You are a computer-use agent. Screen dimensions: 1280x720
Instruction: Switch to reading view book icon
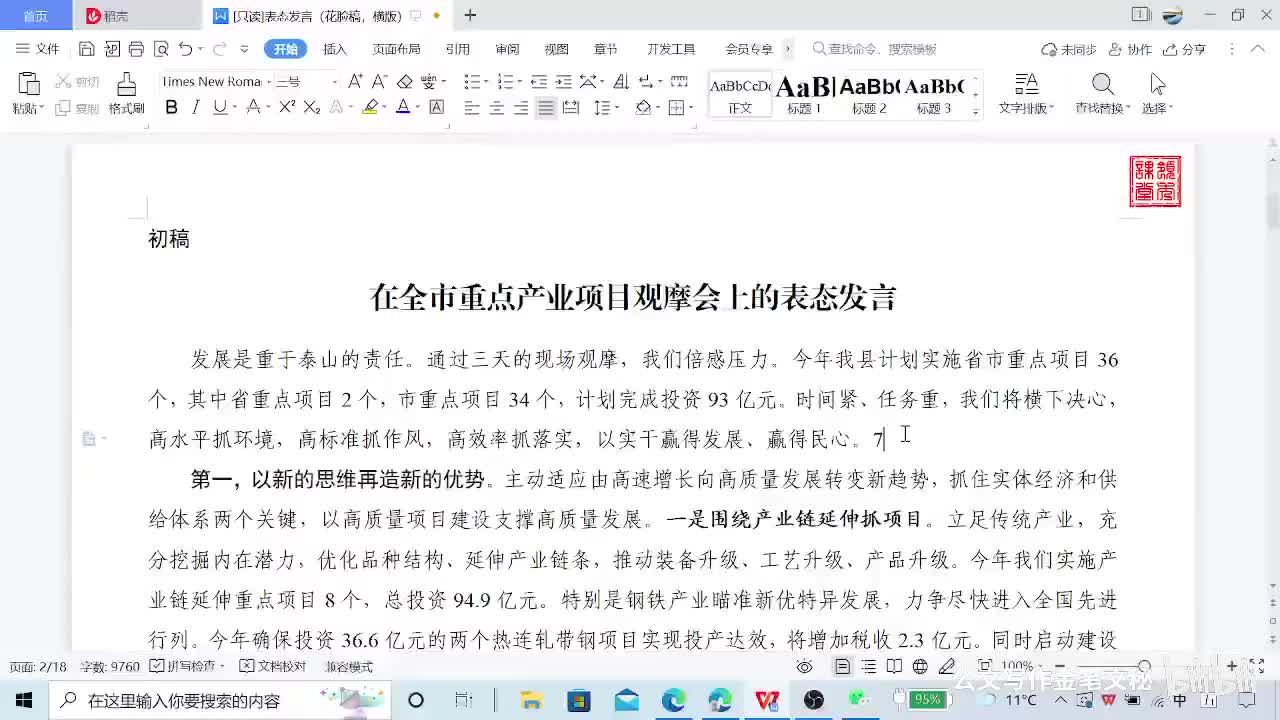pos(894,667)
